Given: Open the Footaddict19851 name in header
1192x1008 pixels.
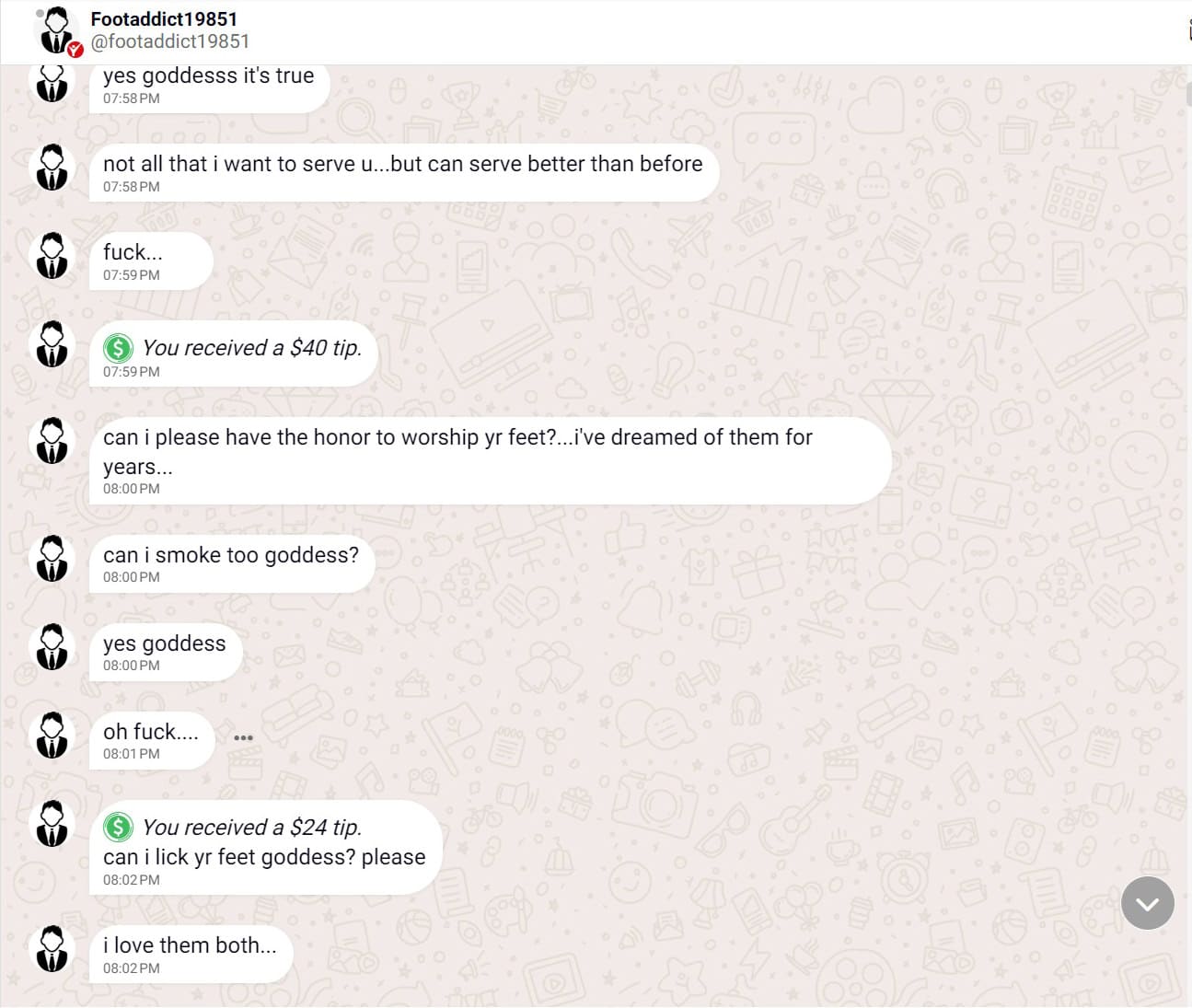Looking at the screenshot, I should (164, 18).
